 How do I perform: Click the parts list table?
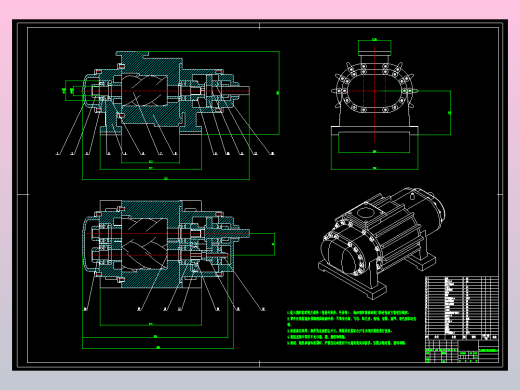pos(462,308)
